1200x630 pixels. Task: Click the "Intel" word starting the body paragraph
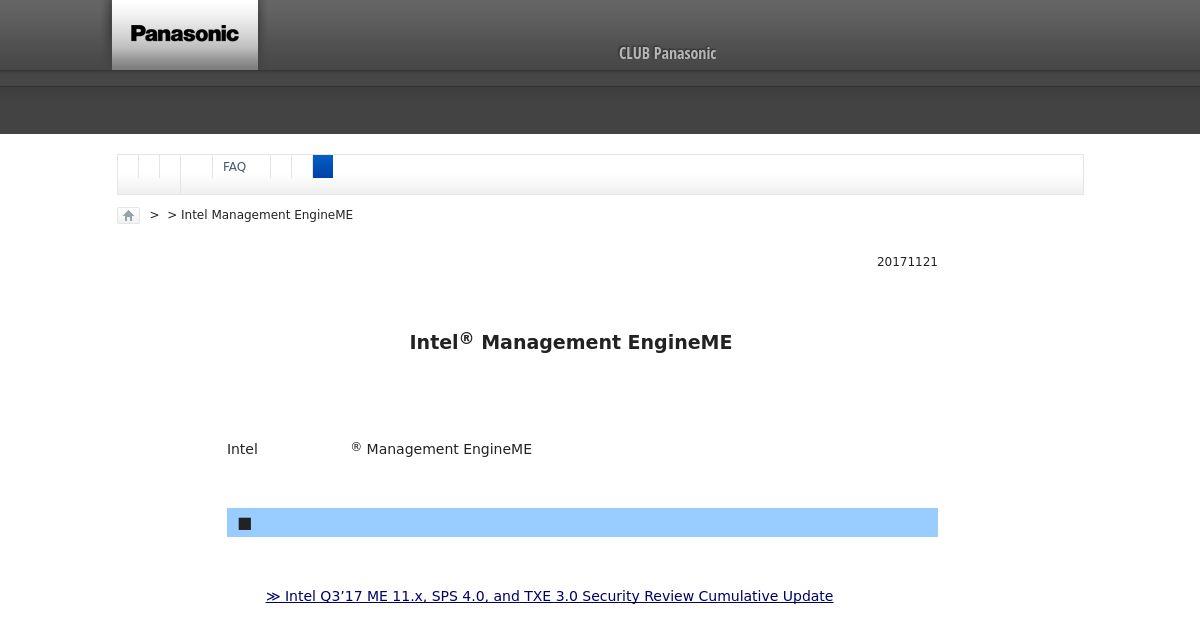[242, 449]
